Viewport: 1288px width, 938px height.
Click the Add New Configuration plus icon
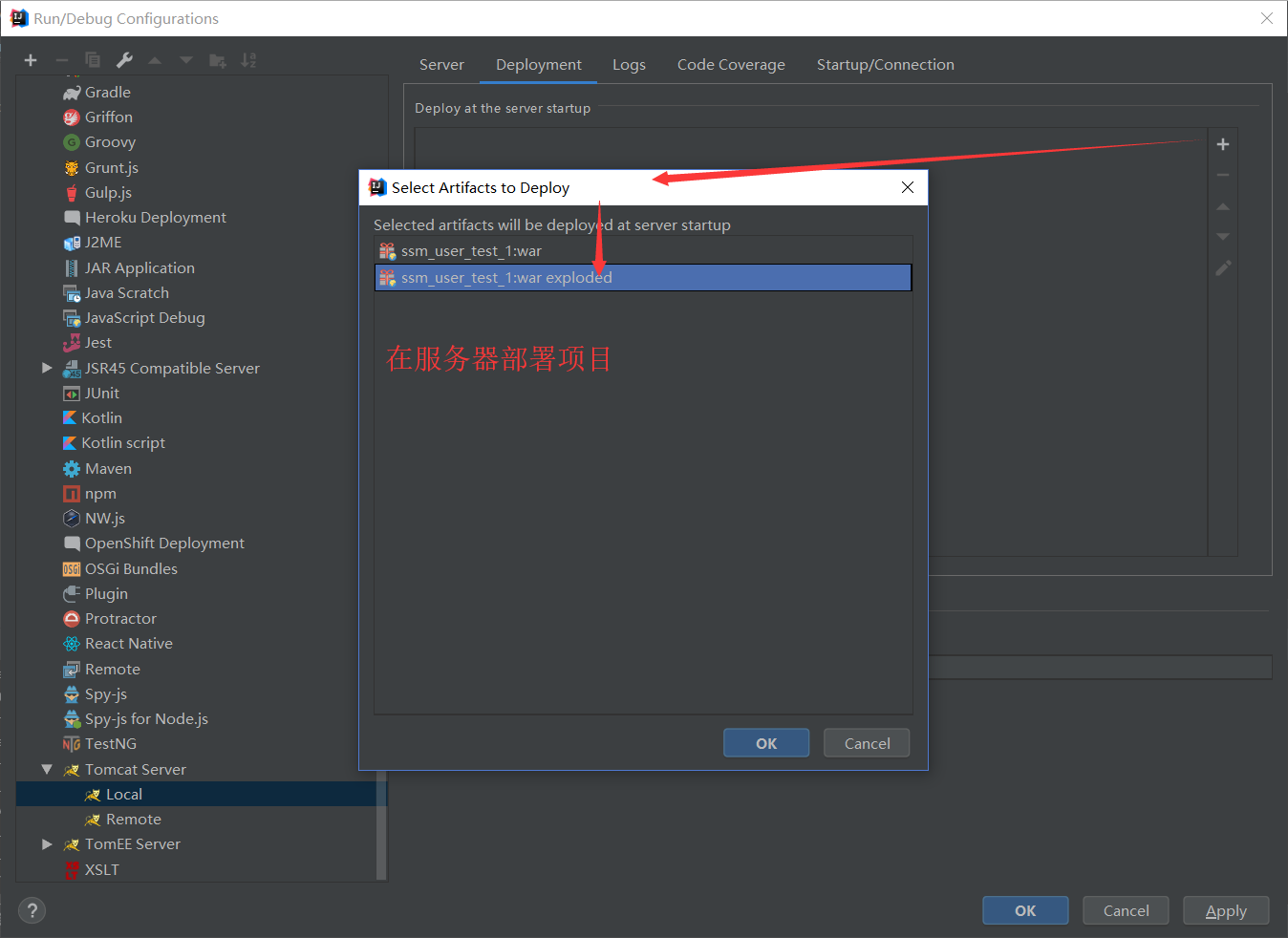31,60
